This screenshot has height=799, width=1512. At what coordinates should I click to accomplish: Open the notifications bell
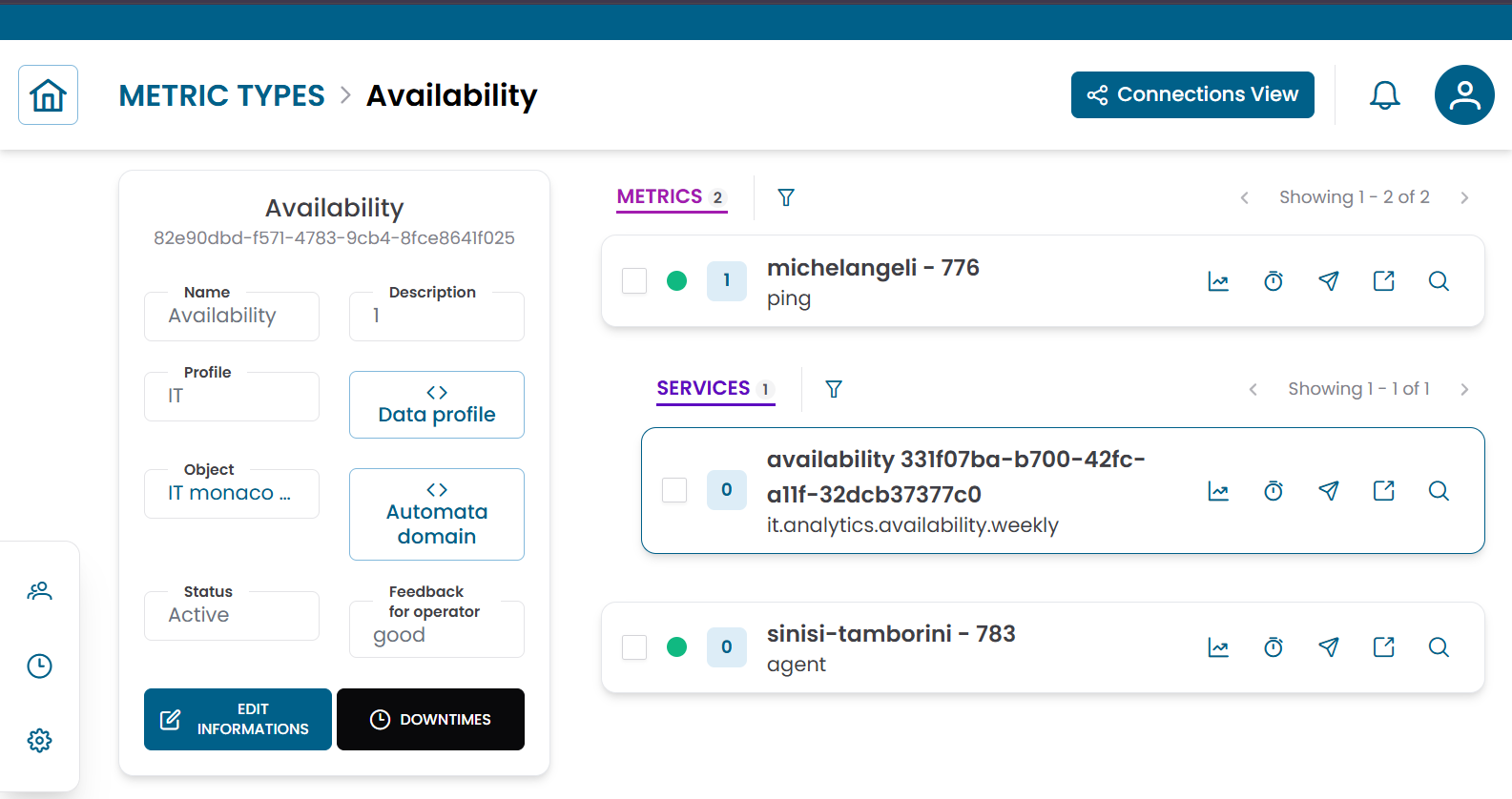click(x=1384, y=95)
